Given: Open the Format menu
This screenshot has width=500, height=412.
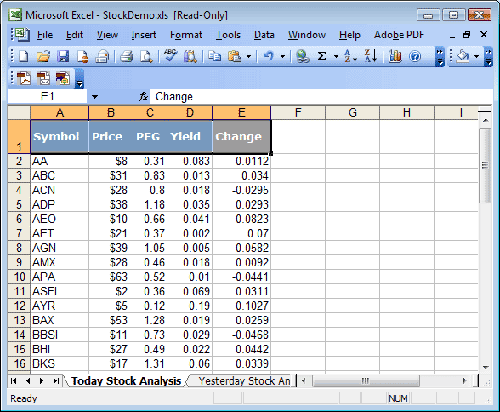Looking at the screenshot, I should 186,35.
